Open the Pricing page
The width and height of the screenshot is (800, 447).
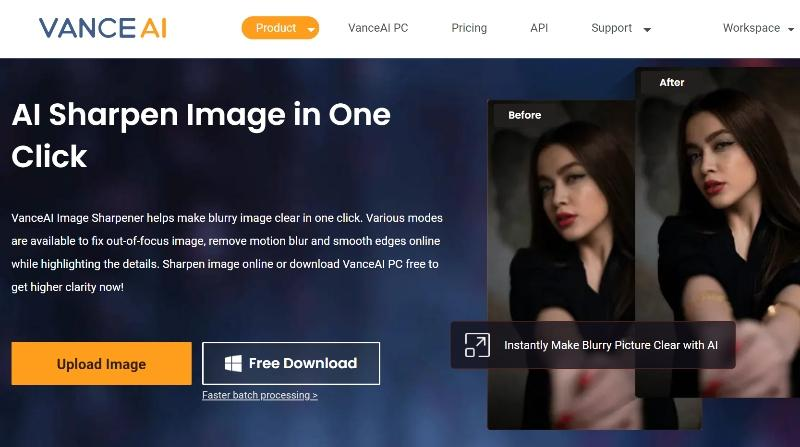point(469,28)
